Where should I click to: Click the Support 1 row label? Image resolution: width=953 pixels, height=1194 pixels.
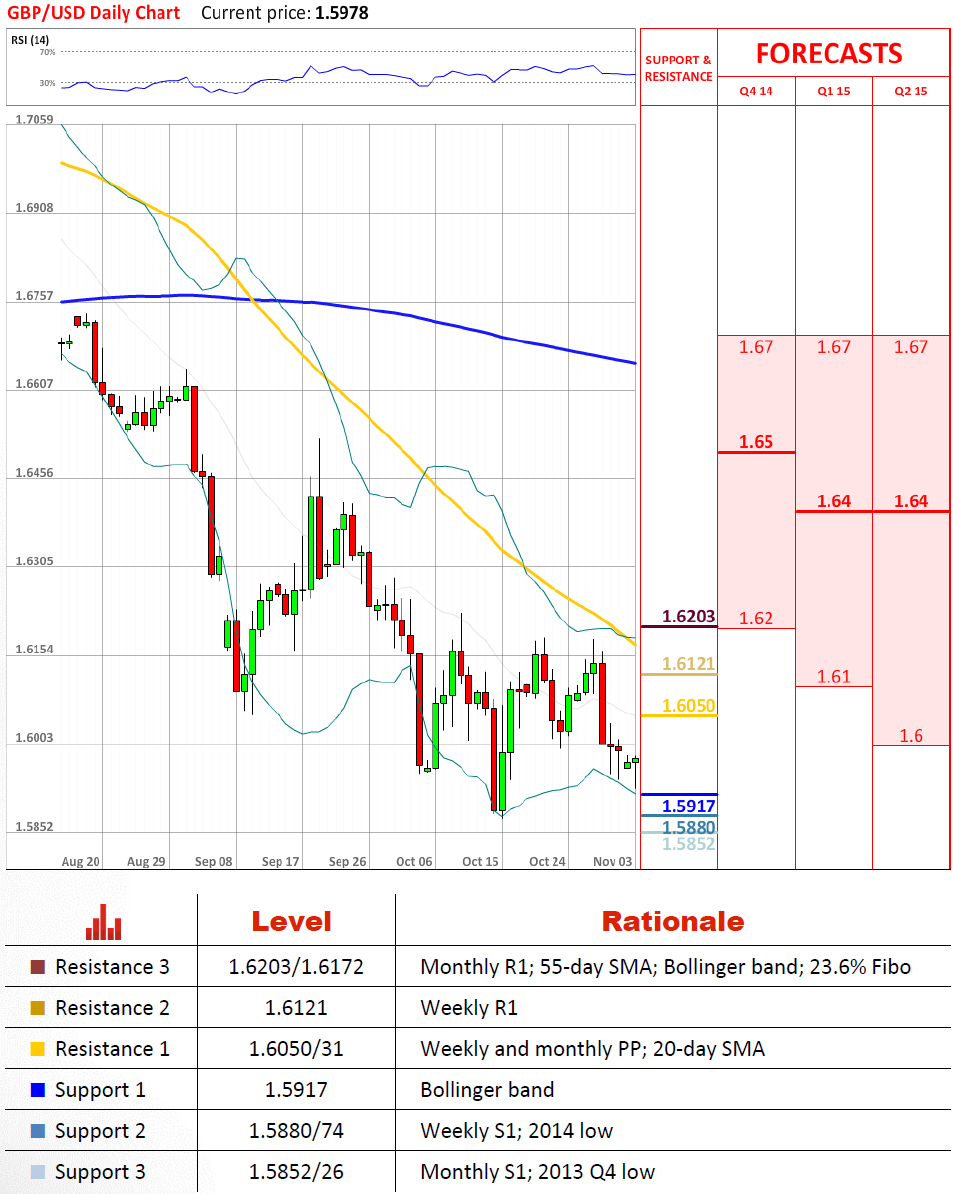(100, 1090)
